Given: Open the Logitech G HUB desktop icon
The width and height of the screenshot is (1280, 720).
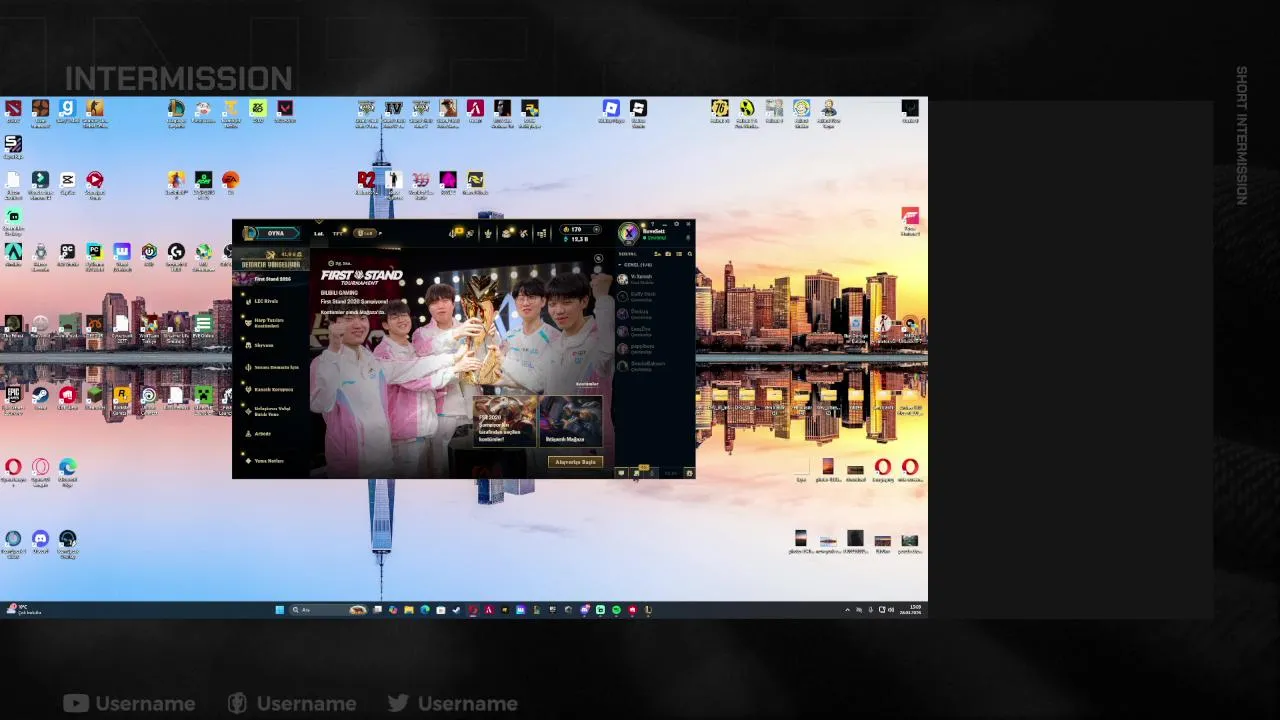Looking at the screenshot, I should tap(176, 251).
